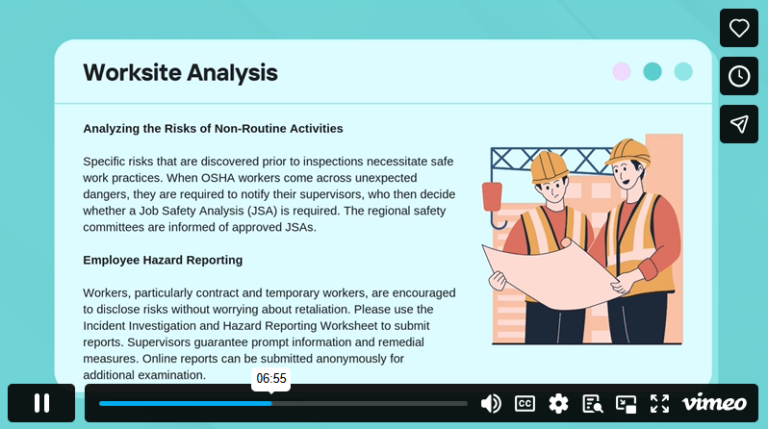This screenshot has height=429, width=768.
Task: Open the settings gear menu
Action: click(x=558, y=404)
